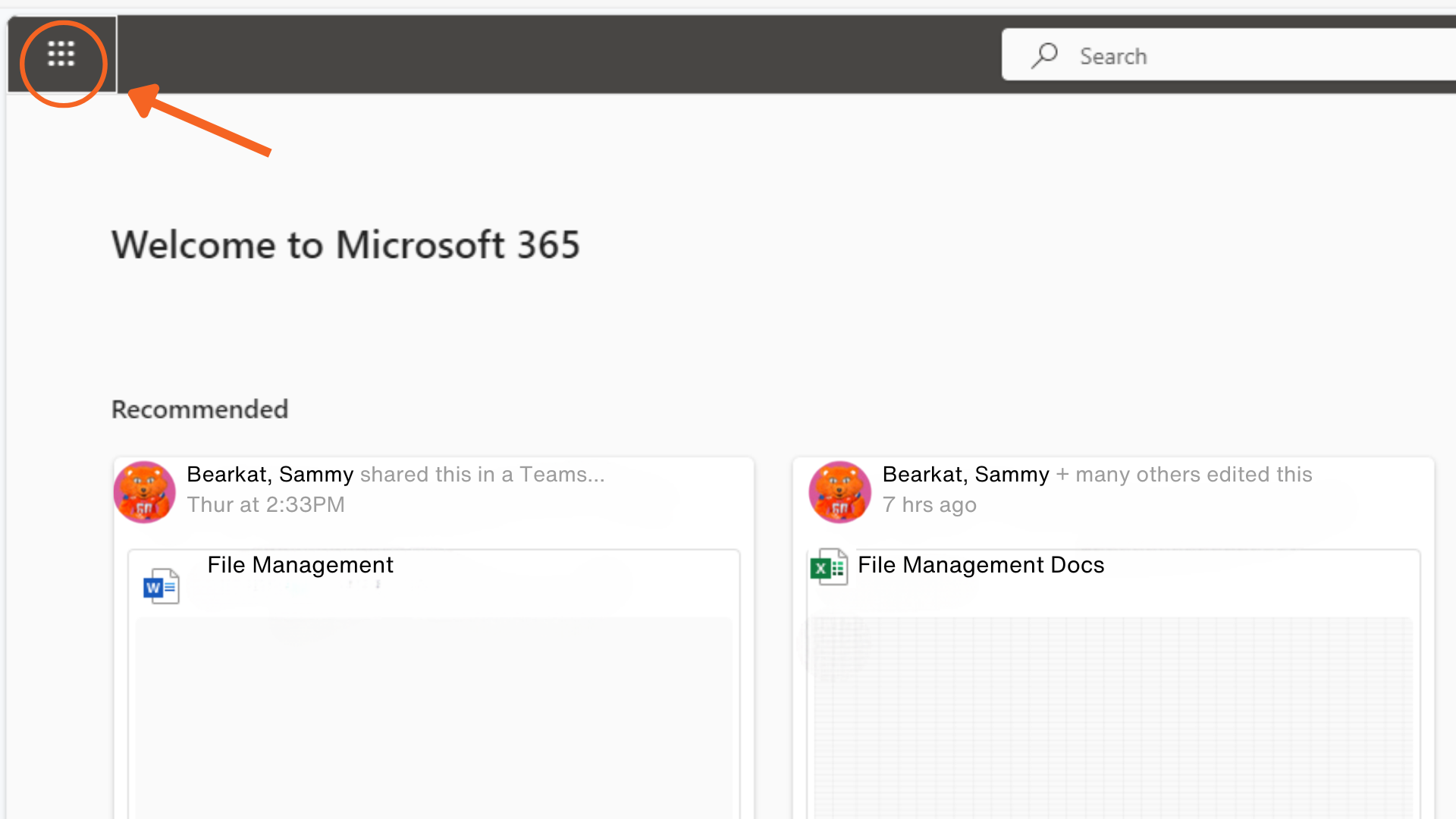Click the grid waffle icon in the top bar

61,54
